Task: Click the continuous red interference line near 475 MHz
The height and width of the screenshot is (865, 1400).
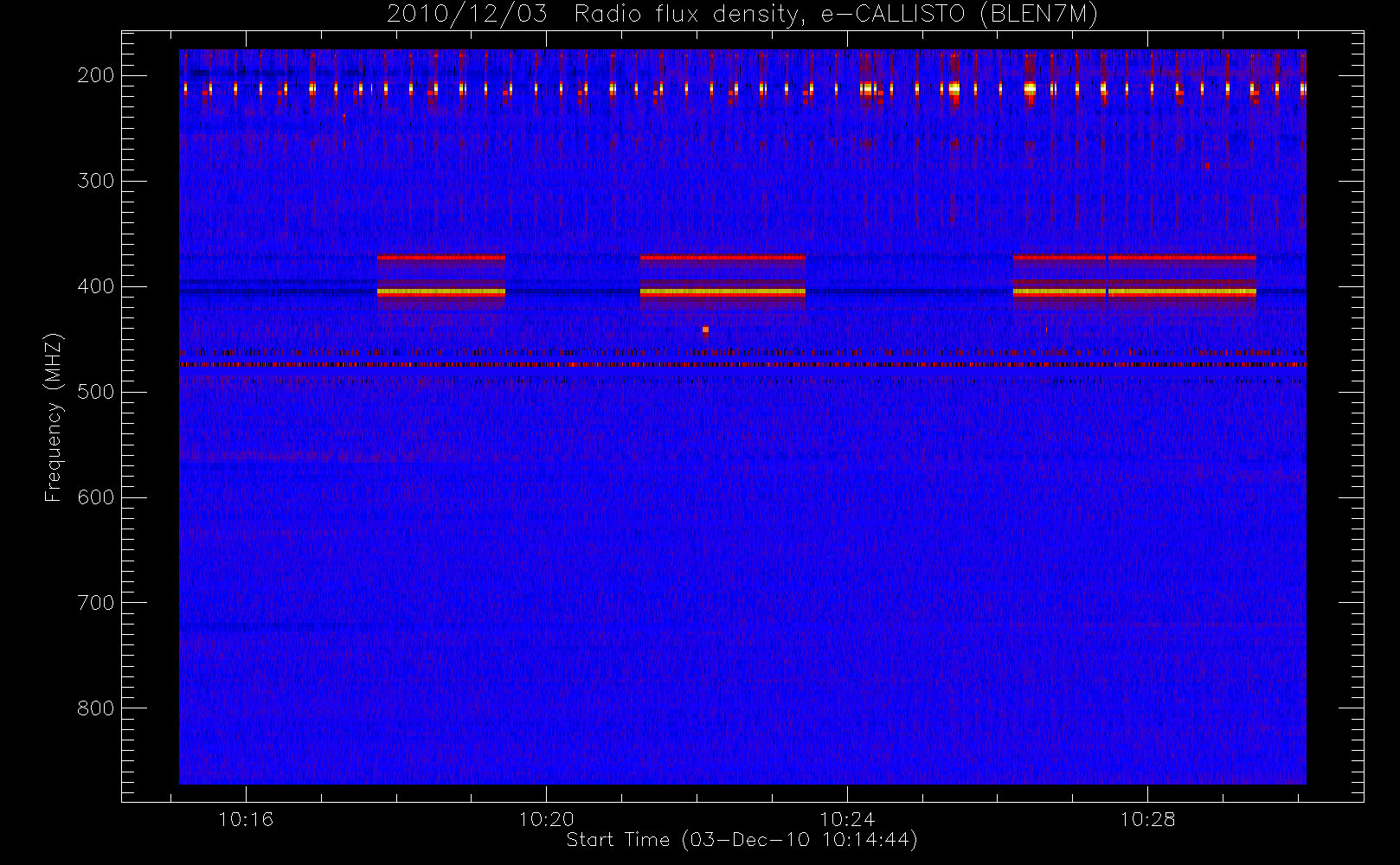Action: coord(742,365)
